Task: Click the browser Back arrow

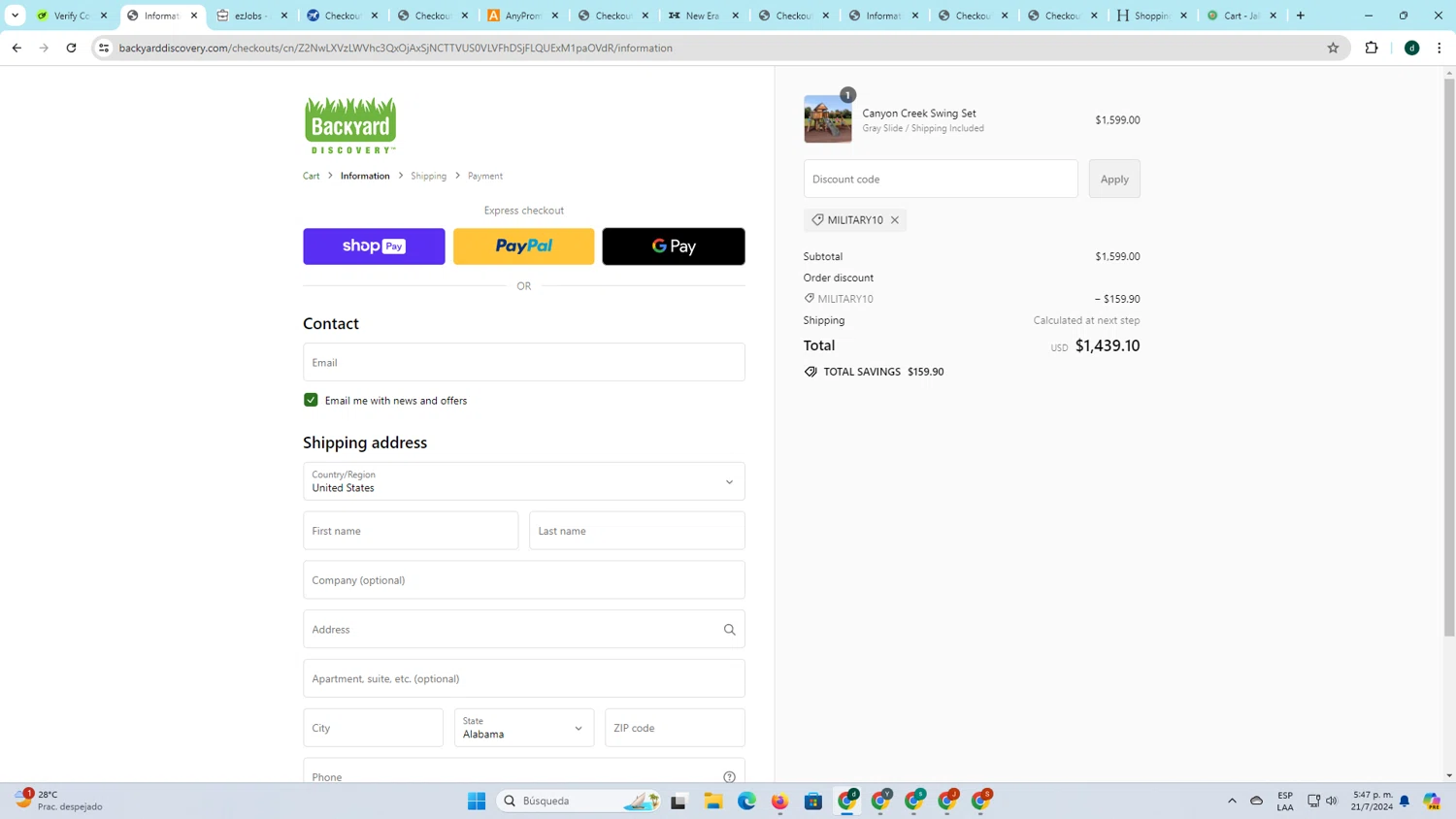Action: click(x=17, y=48)
